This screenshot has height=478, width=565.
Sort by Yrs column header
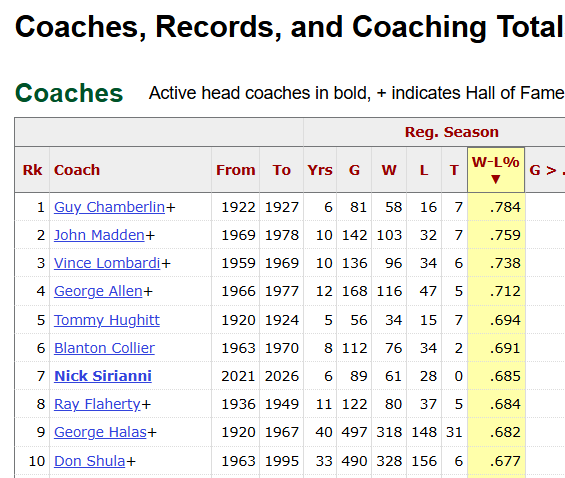point(320,170)
